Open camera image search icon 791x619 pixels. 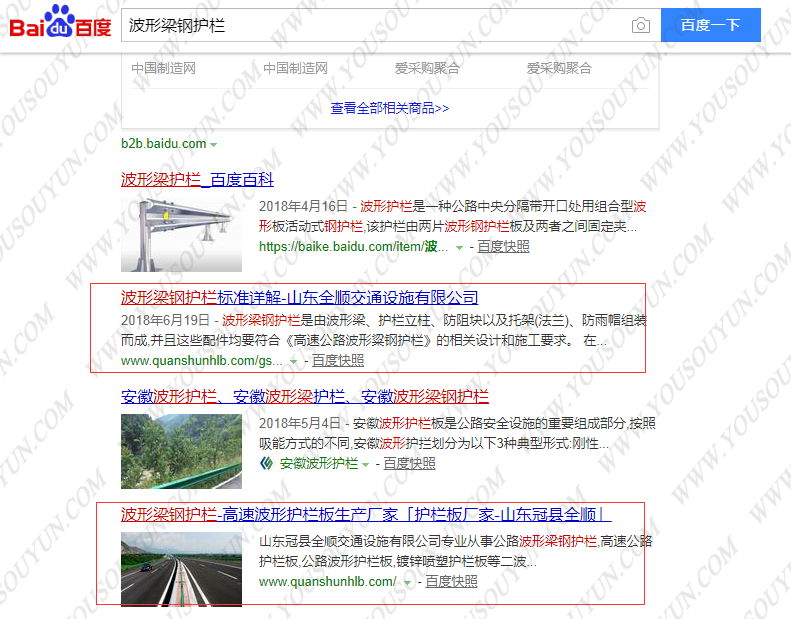click(x=641, y=25)
